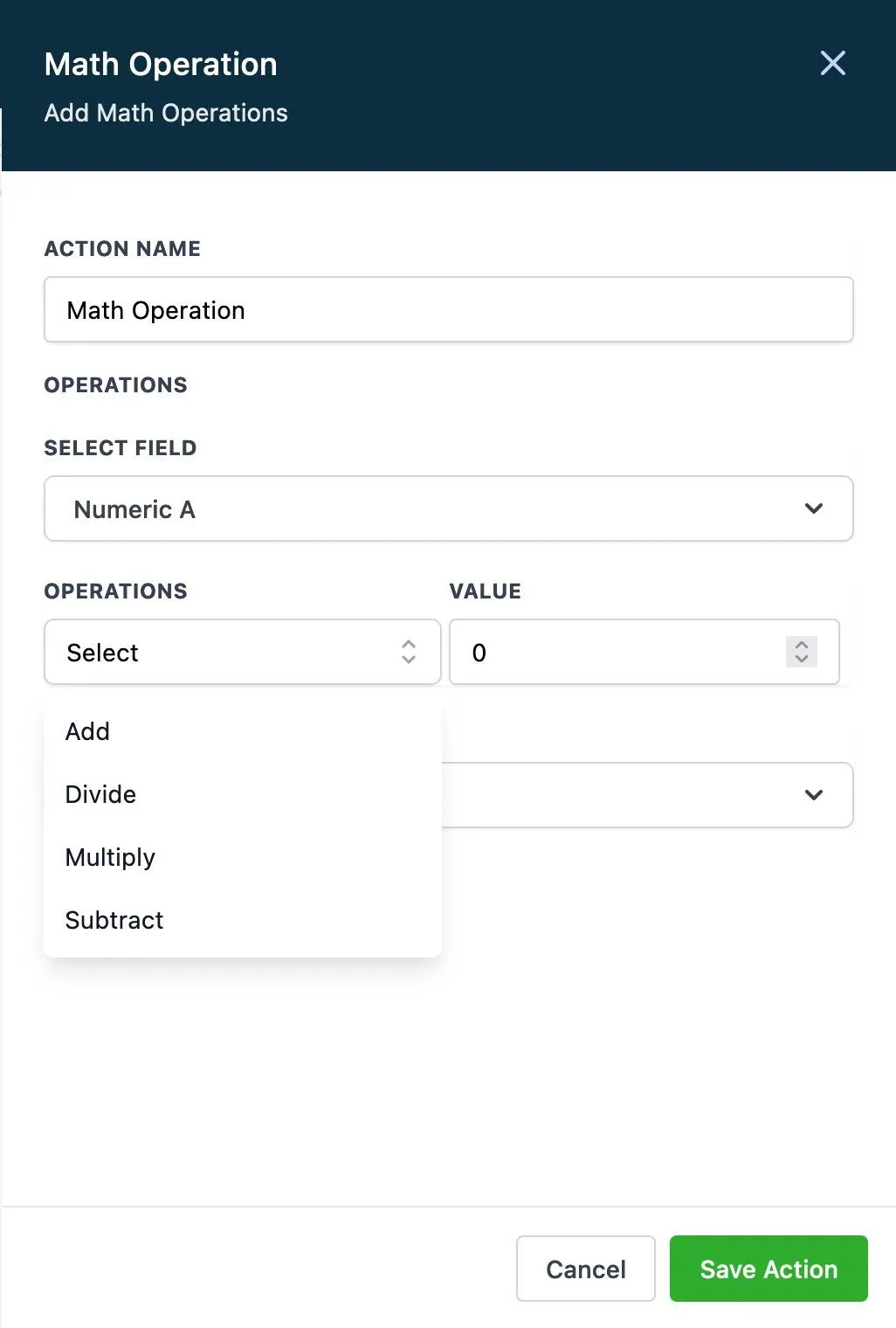
Task: Open the Numeric A select field dropdown
Action: click(437, 509)
